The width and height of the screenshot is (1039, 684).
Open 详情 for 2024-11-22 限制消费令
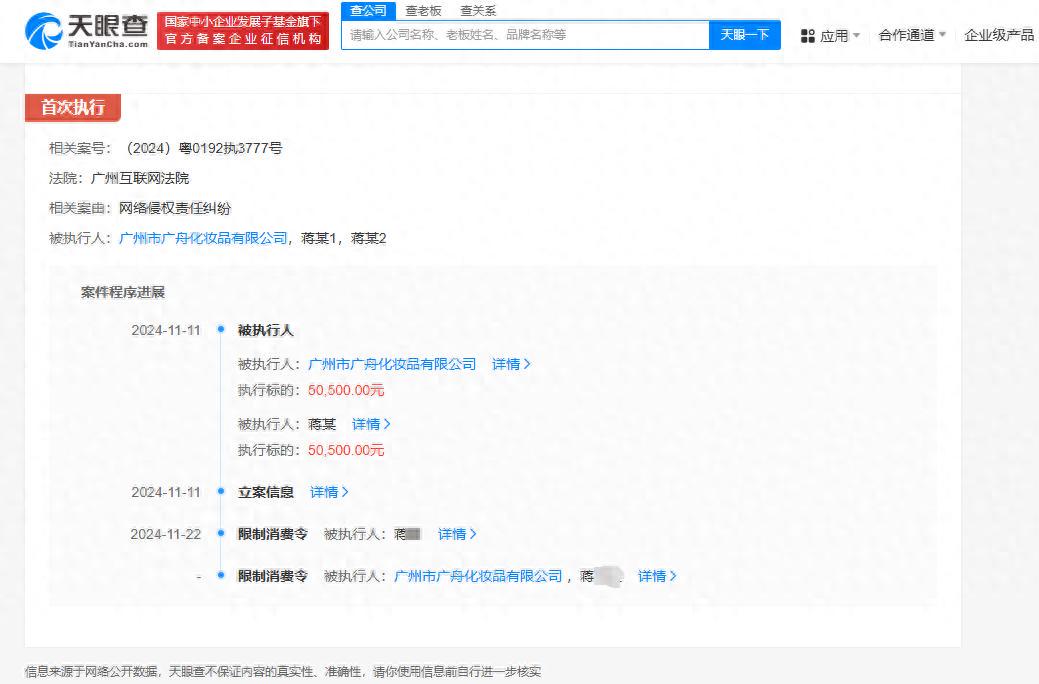456,534
